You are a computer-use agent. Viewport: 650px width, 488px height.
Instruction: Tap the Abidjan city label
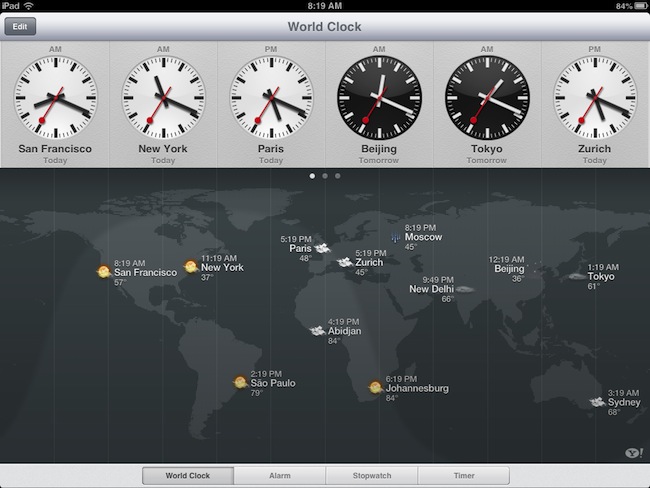tap(344, 331)
